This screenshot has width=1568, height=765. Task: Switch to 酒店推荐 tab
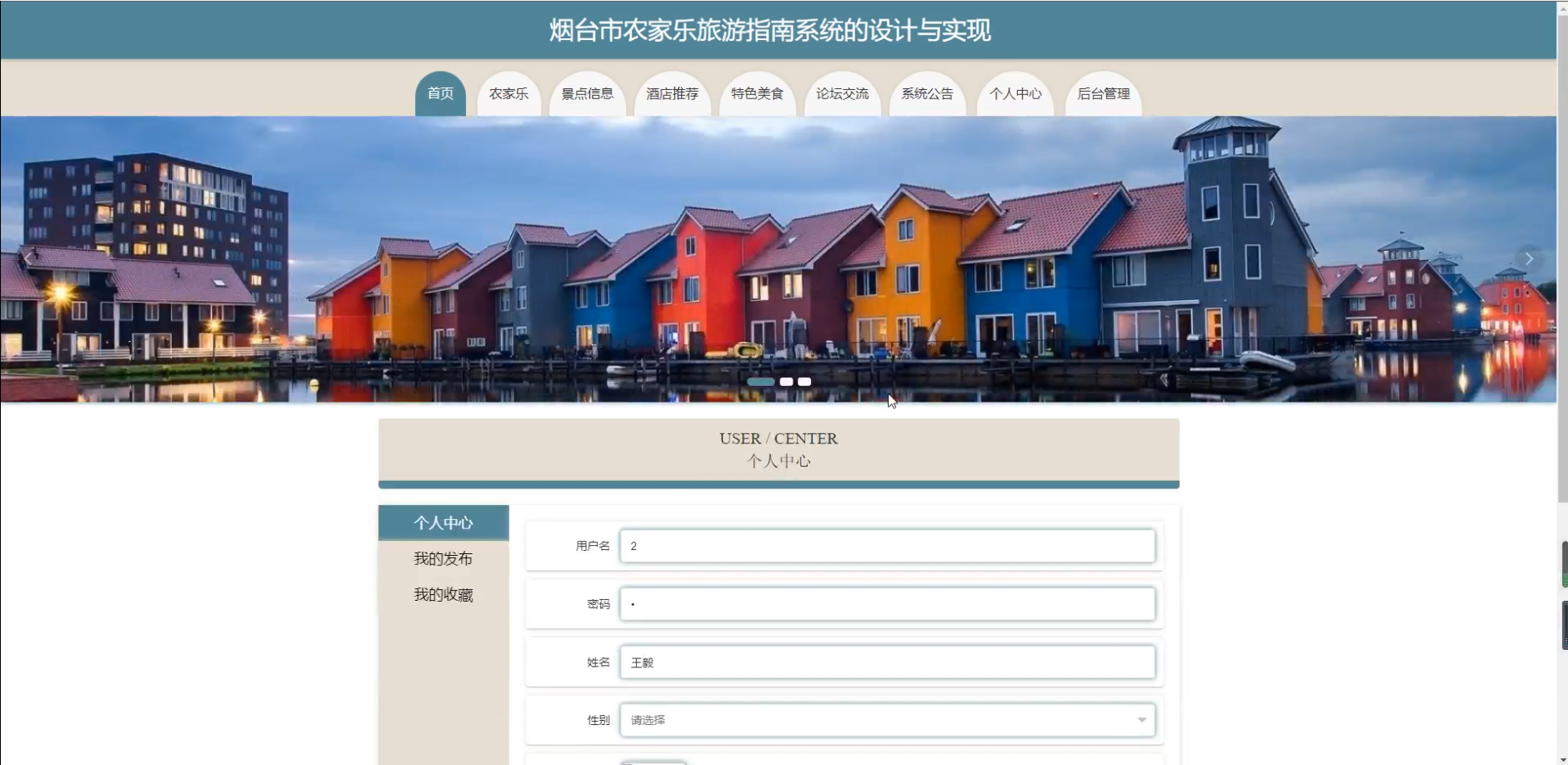673,93
